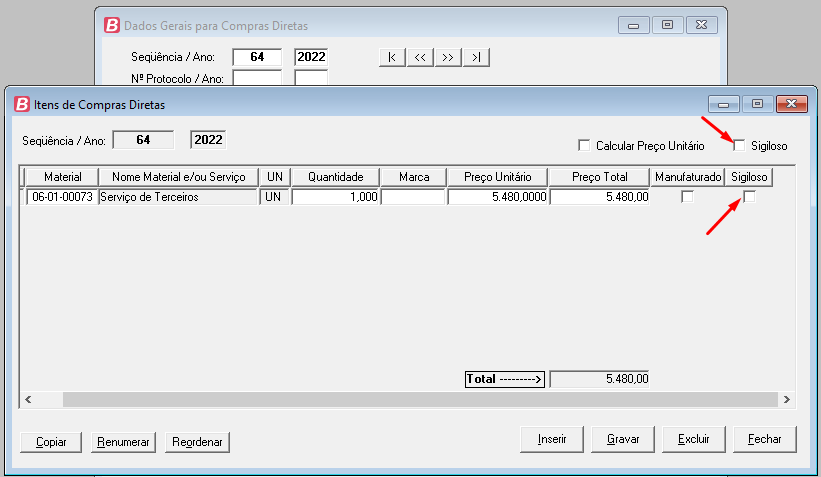Click the UN cell of the item row
The width and height of the screenshot is (821, 477).
[274, 197]
